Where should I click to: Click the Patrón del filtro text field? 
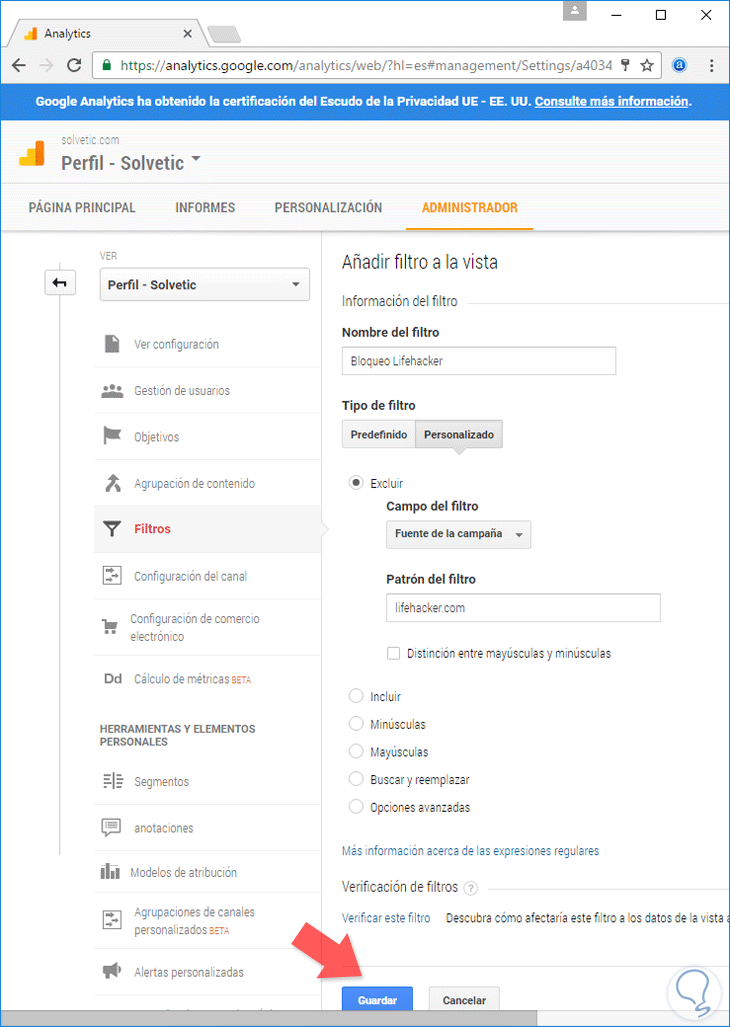[x=523, y=608]
